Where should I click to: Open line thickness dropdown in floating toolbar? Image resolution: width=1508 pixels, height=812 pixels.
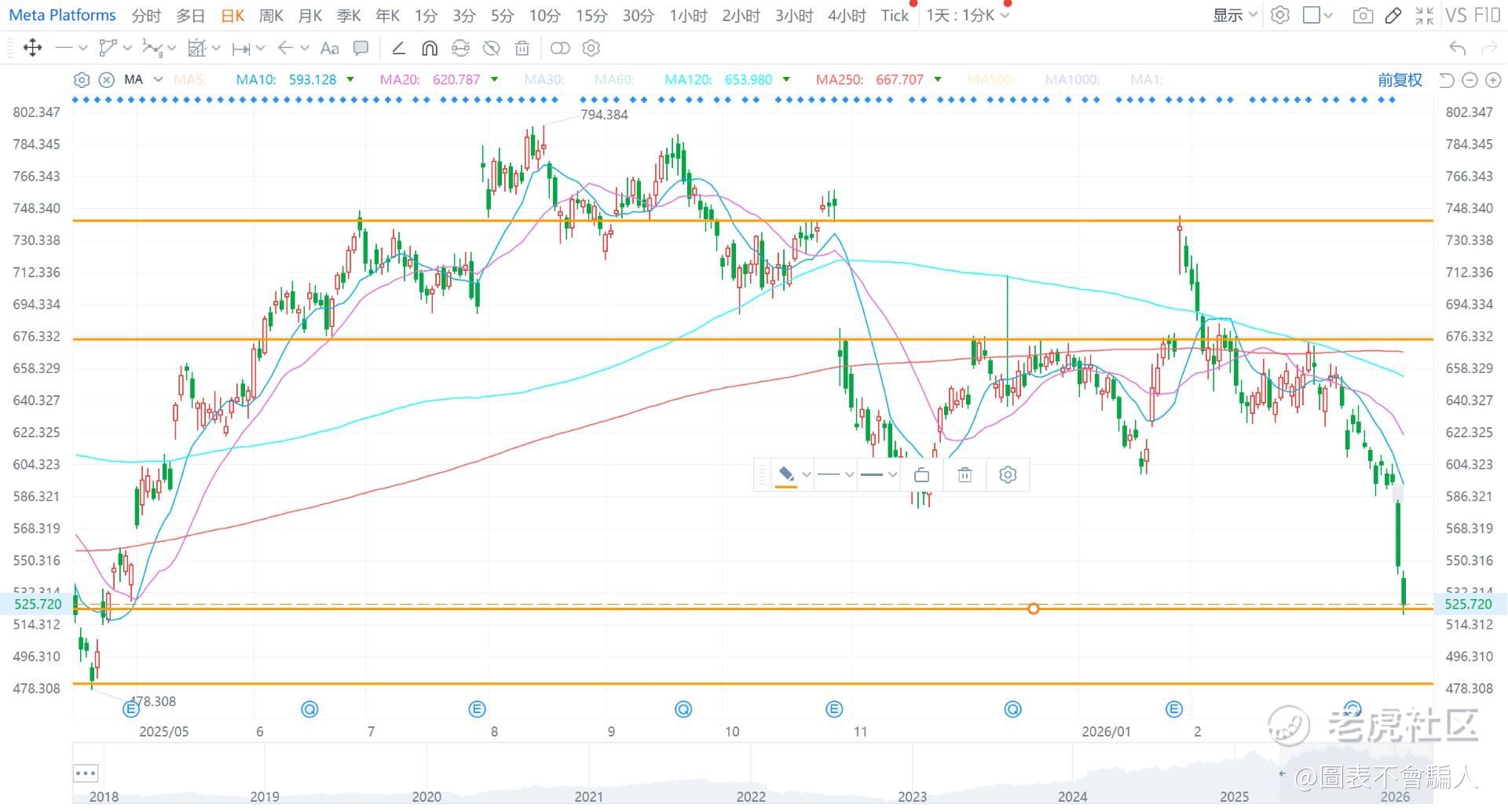pos(879,474)
